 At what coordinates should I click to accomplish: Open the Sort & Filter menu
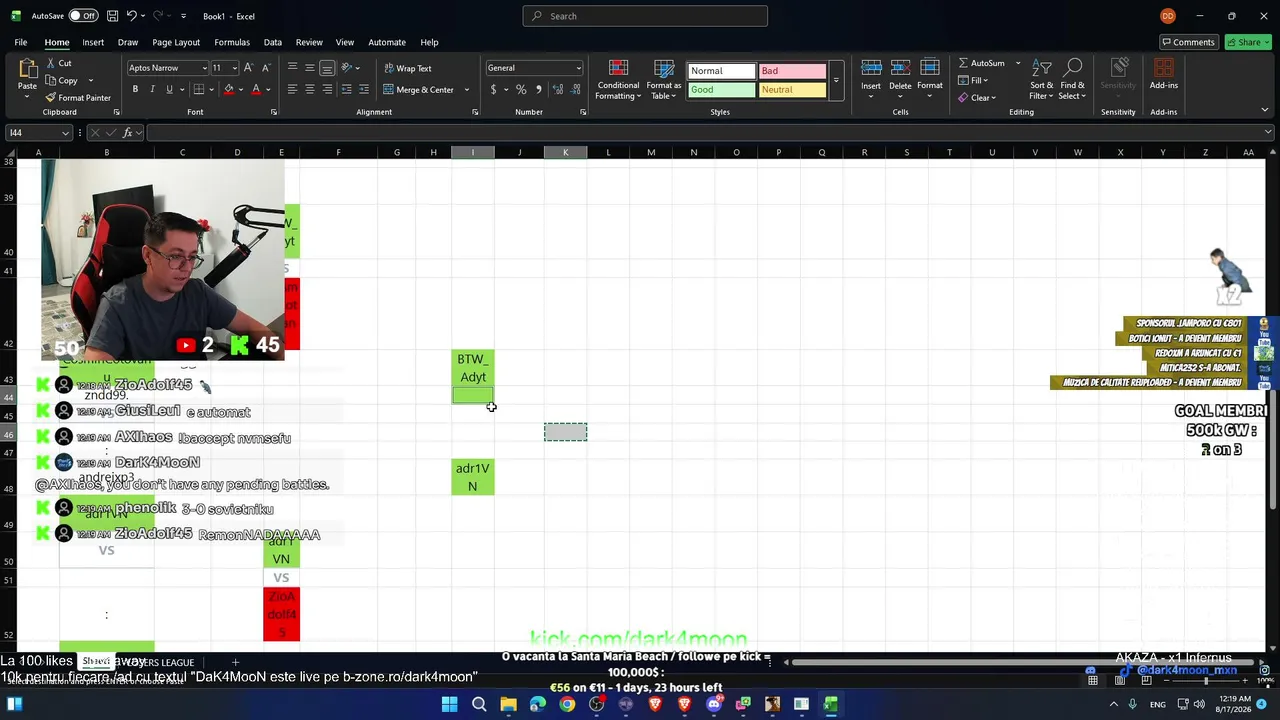pos(1041,79)
